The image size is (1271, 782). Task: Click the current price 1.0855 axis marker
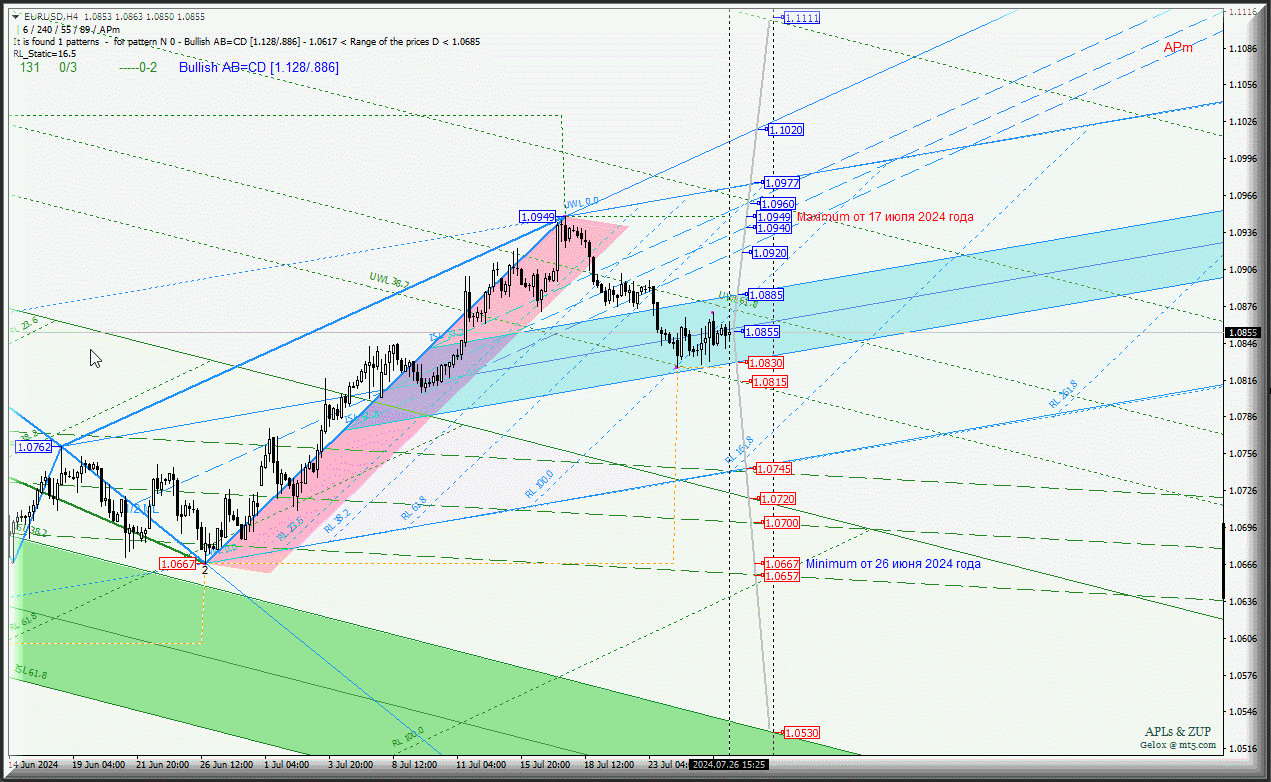coord(1243,332)
